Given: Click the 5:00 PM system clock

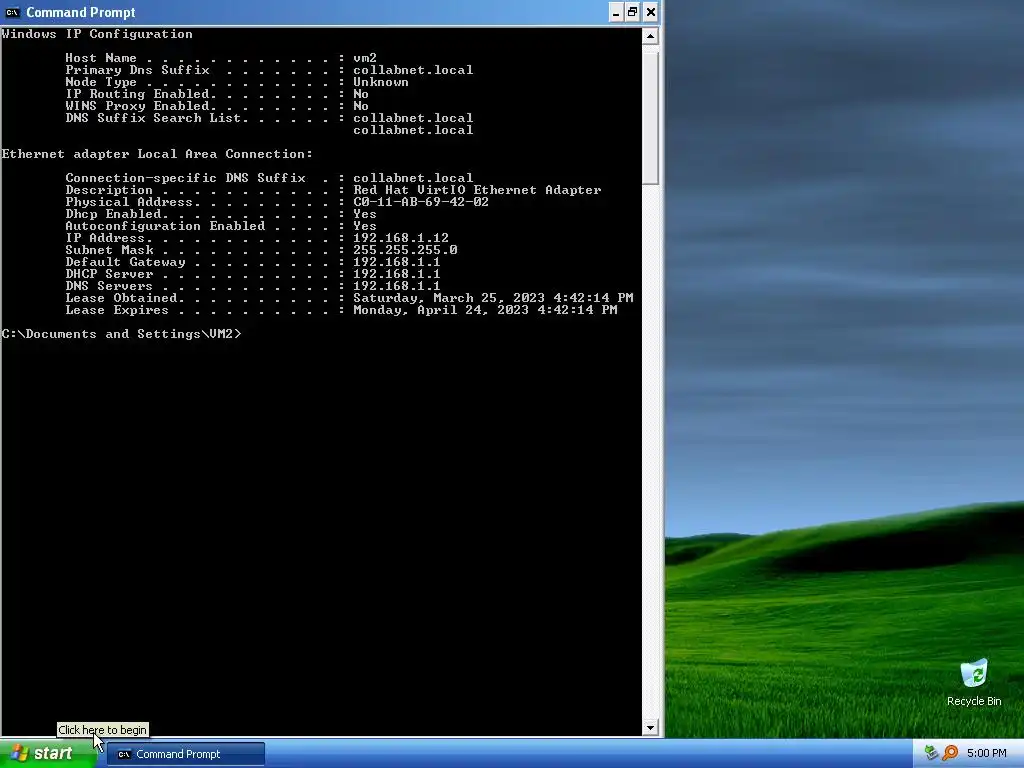Looking at the screenshot, I should pyautogui.click(x=986, y=754).
